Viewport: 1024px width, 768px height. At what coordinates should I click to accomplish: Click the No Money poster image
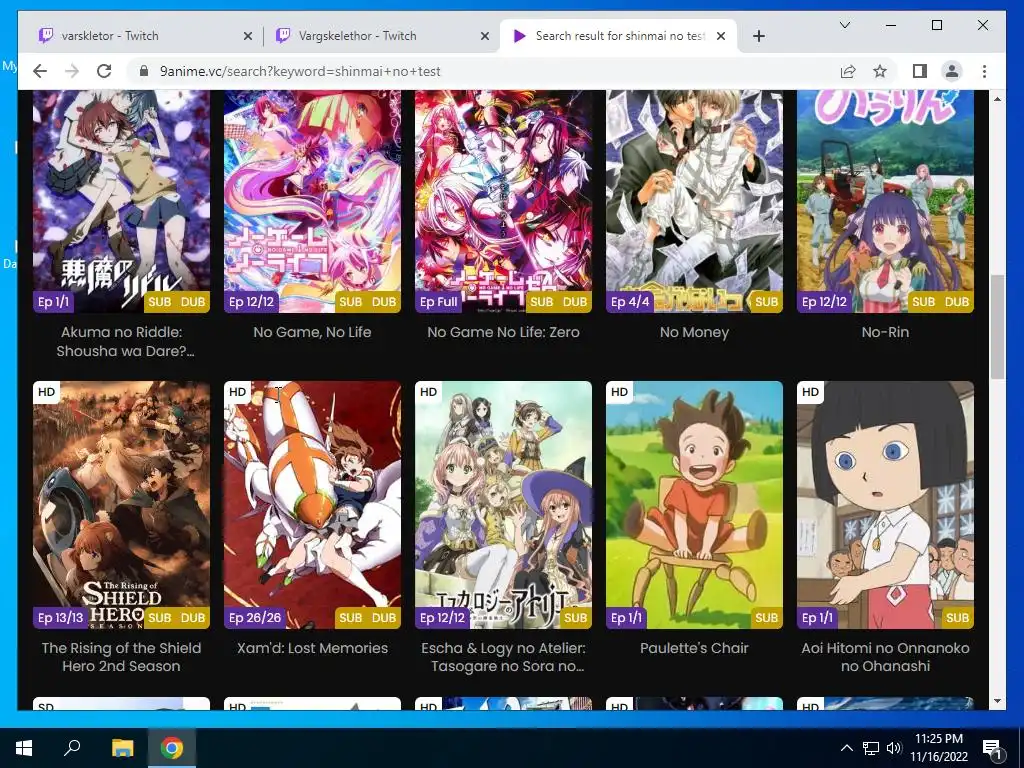click(694, 201)
